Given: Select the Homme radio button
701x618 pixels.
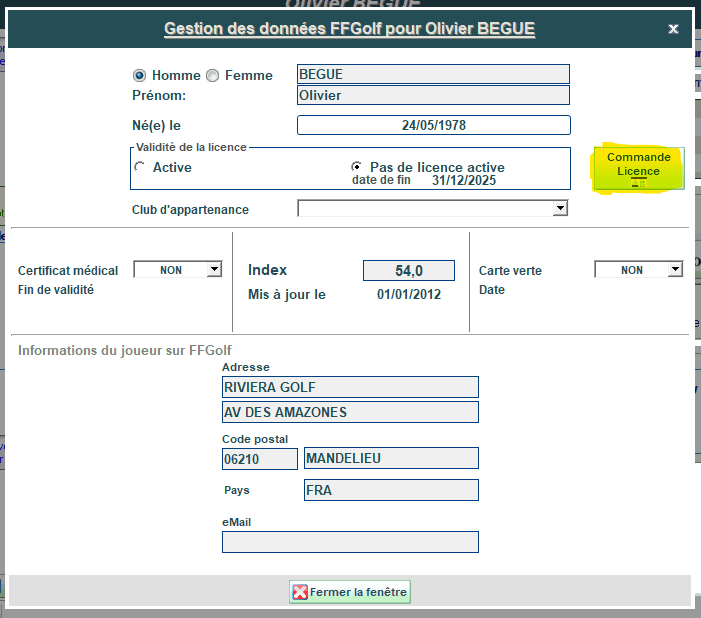Looking at the screenshot, I should [x=139, y=76].
